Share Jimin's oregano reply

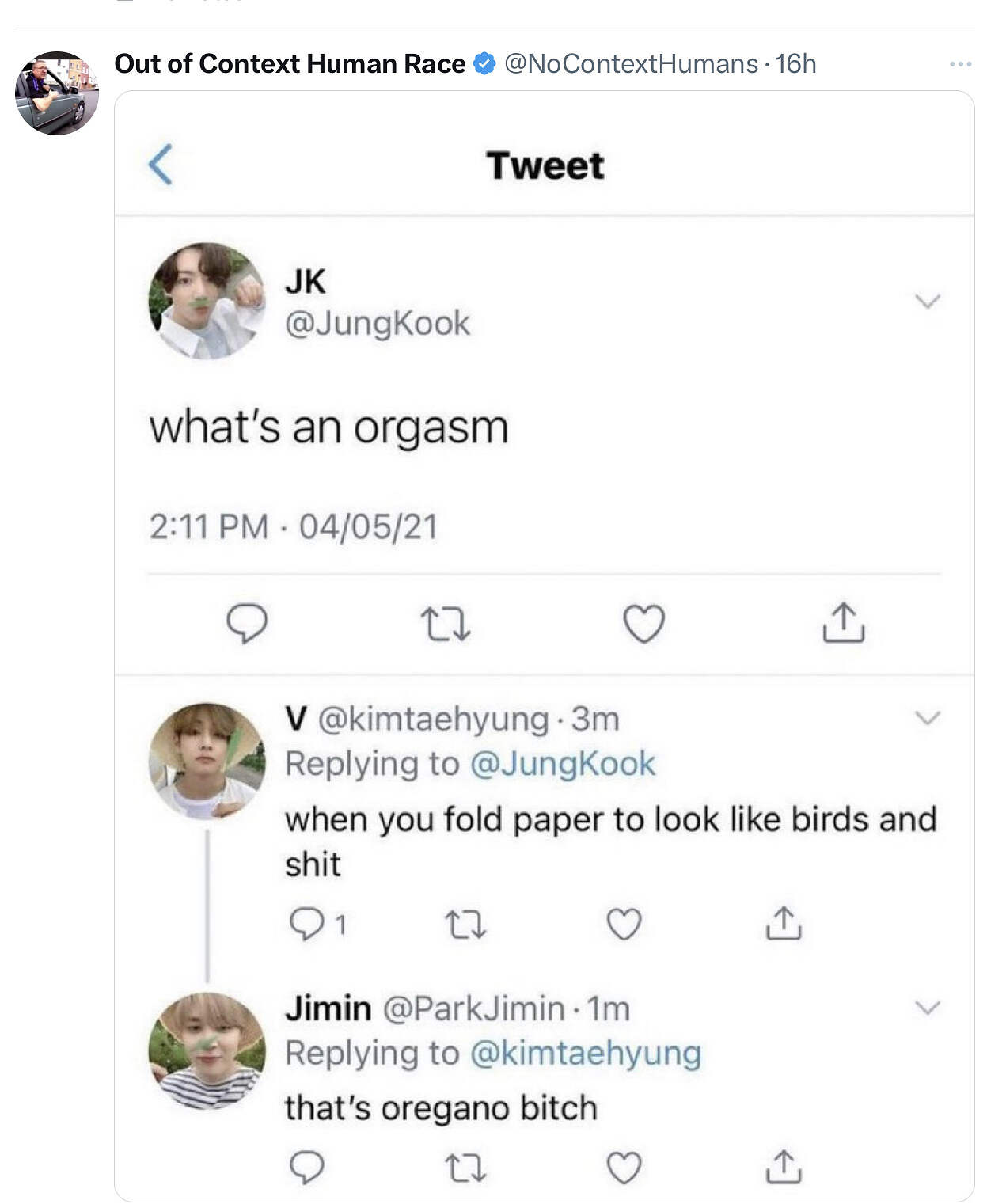click(784, 1167)
